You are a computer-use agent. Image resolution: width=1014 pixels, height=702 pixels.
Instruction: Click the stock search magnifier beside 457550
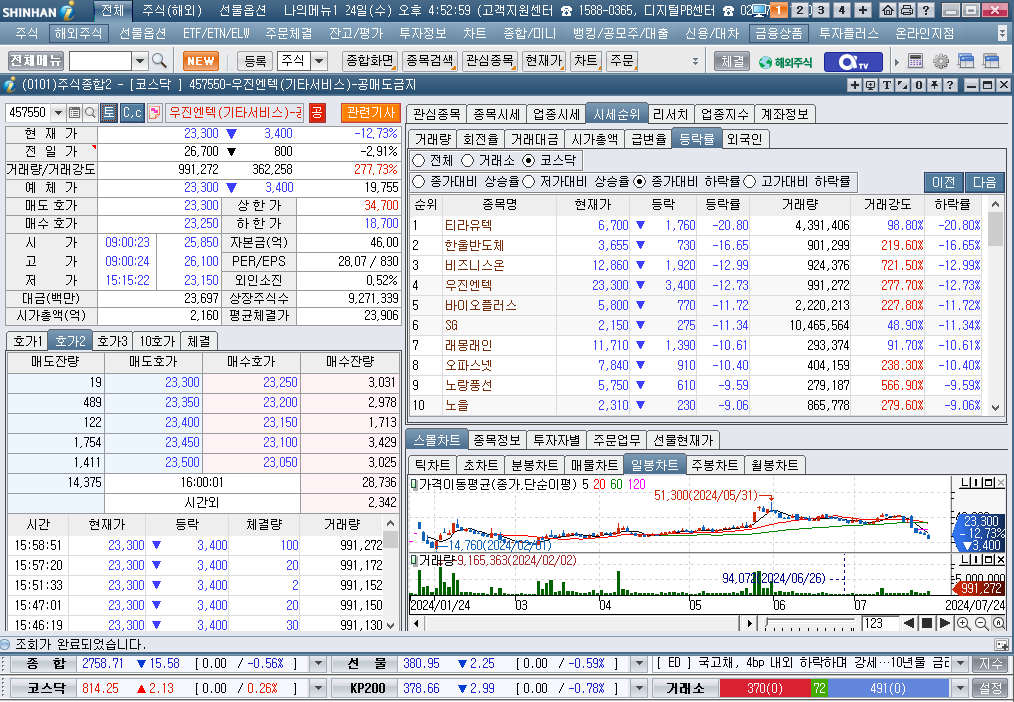pos(90,113)
